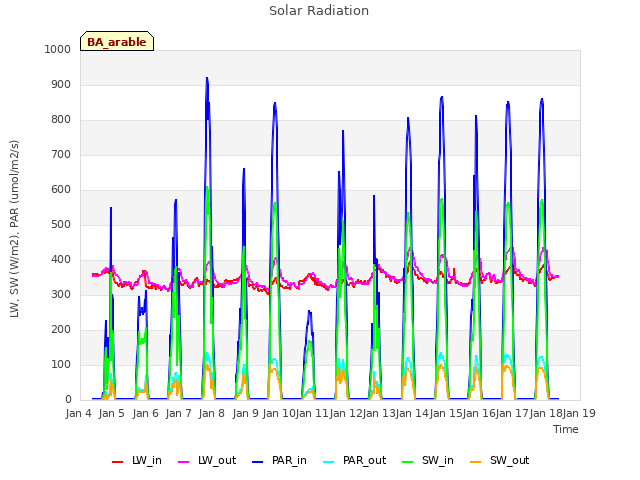Click the orange SW_out legend swatch

click(476, 462)
